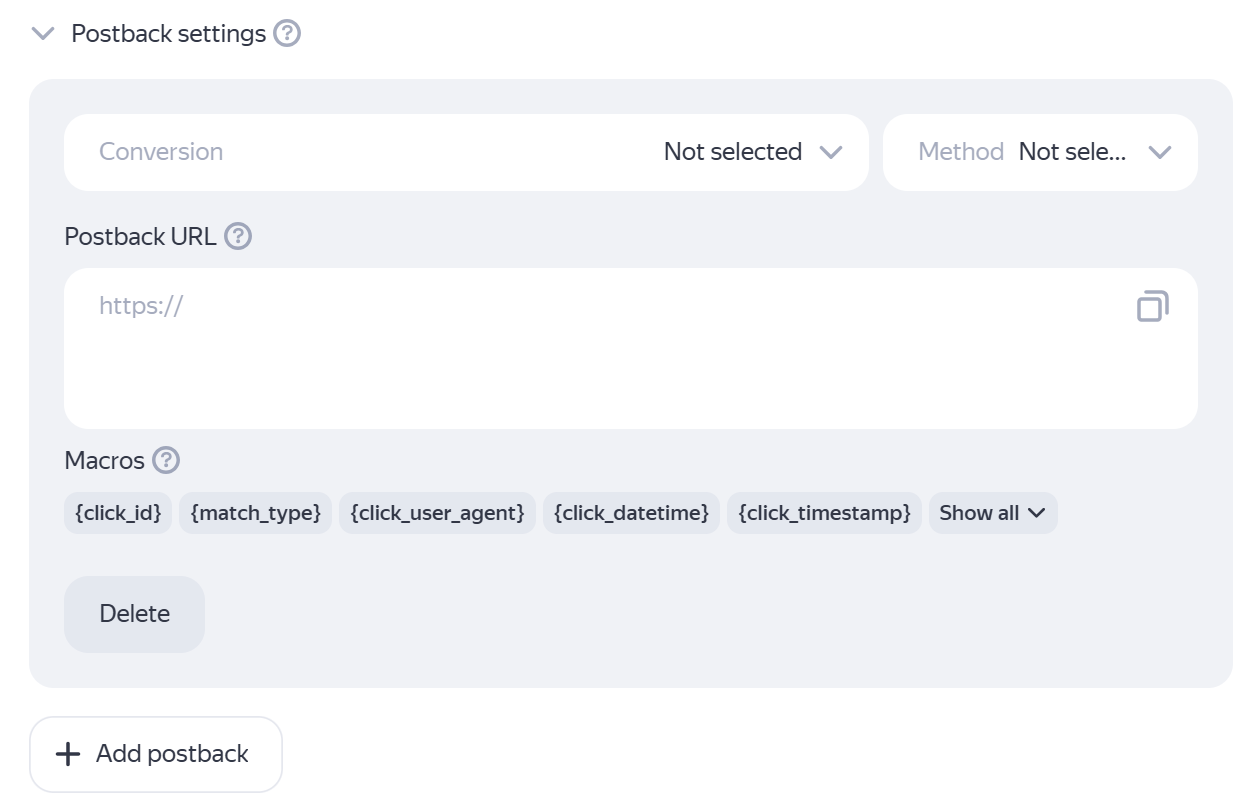
Task: Insert the {match_type} macro
Action: 255,513
